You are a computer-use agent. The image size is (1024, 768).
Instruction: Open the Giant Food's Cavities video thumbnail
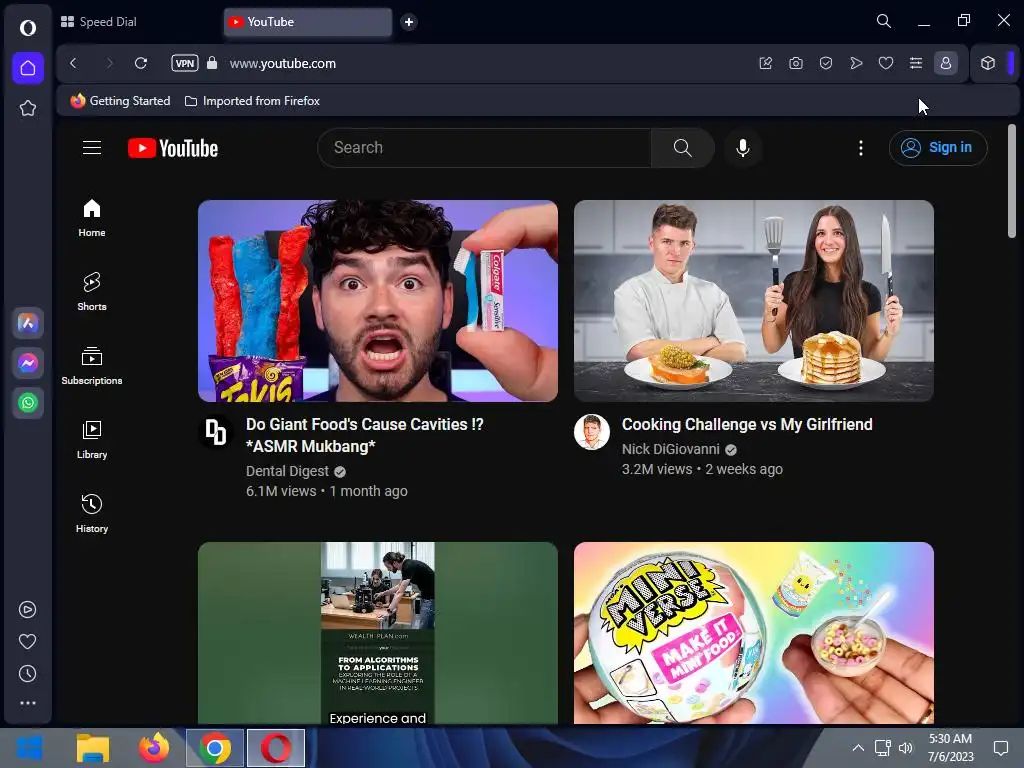(x=377, y=300)
